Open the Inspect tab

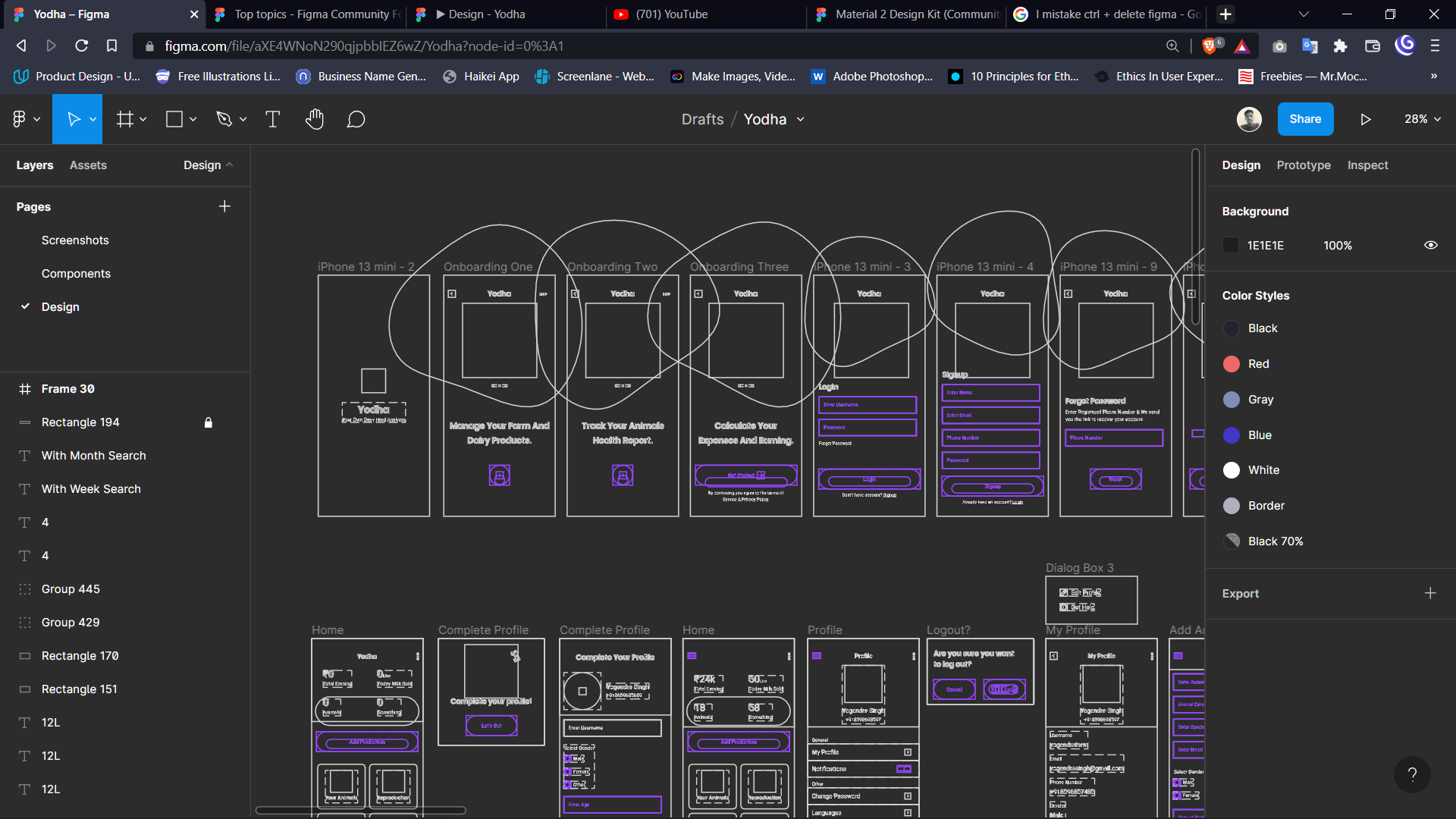pos(1367,165)
